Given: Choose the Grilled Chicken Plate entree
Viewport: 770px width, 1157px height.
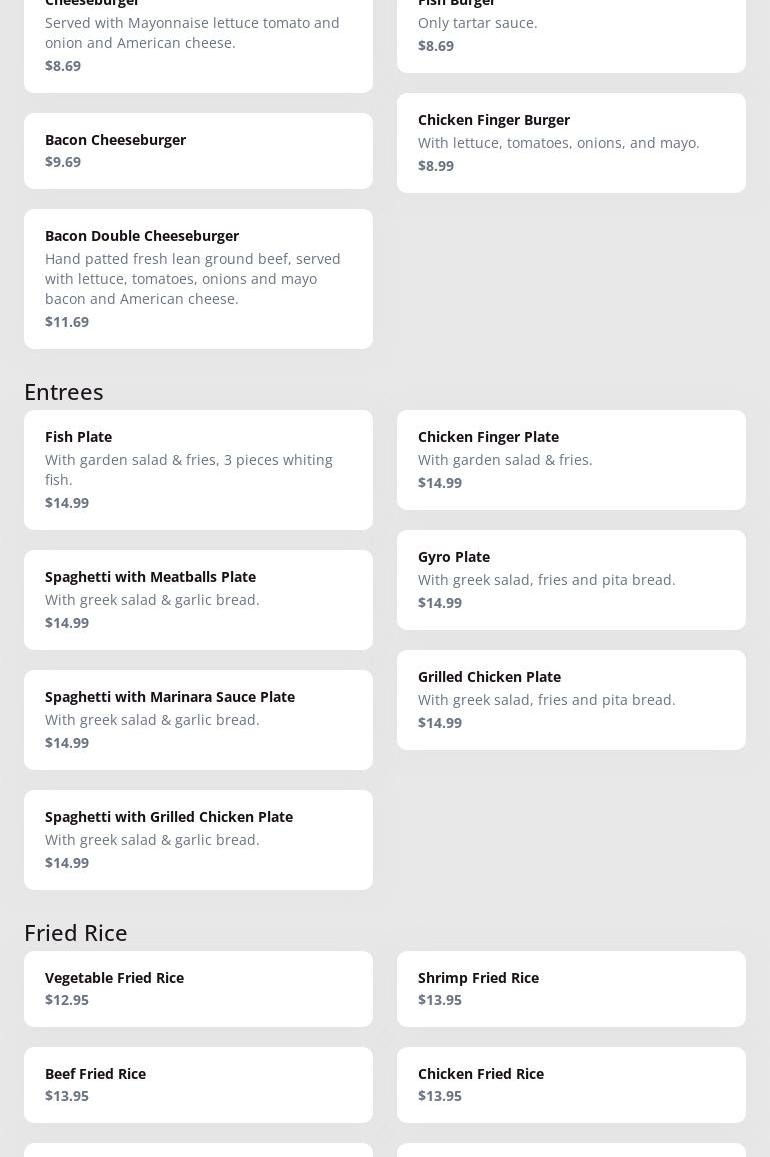Looking at the screenshot, I should [x=571, y=699].
